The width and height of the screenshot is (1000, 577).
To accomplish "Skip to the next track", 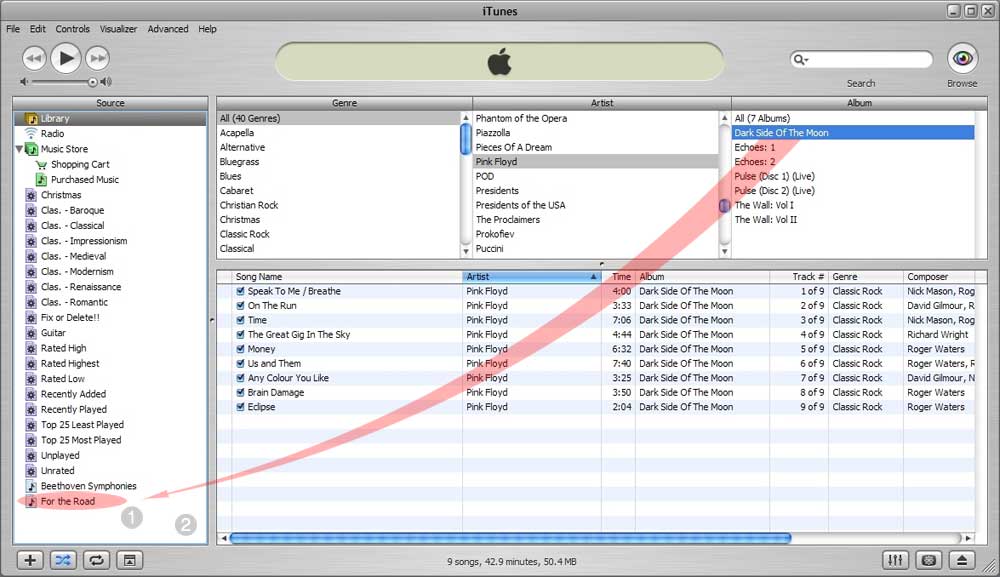I will click(x=97, y=58).
